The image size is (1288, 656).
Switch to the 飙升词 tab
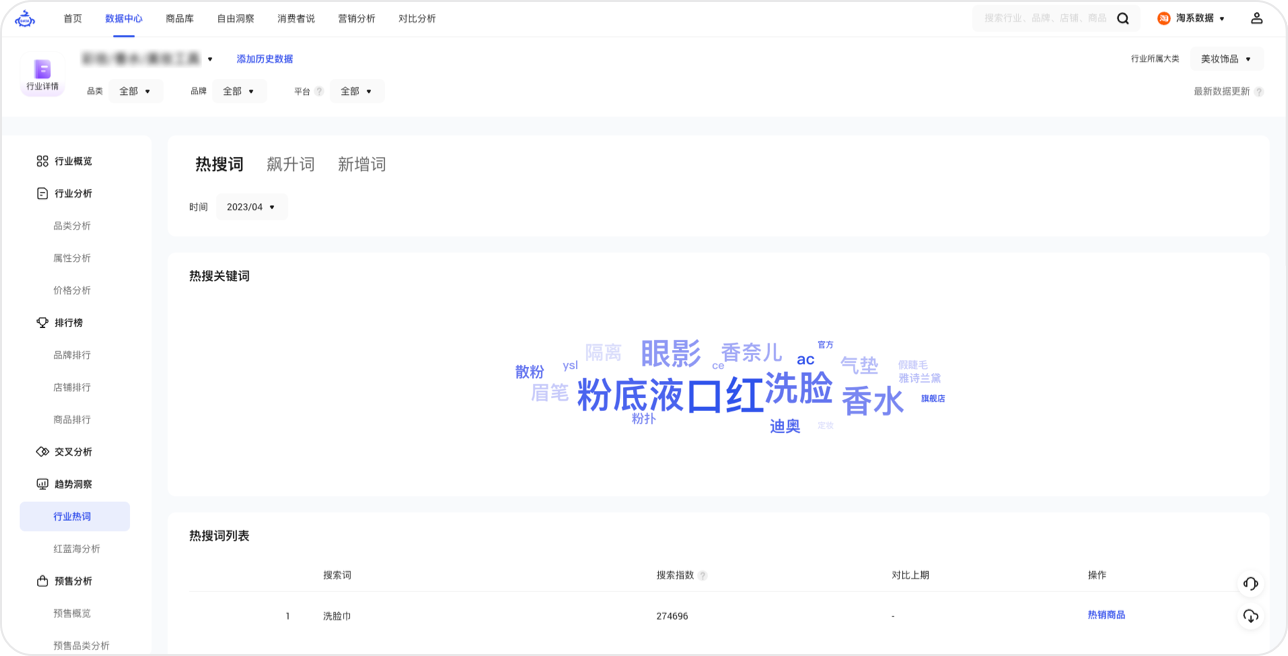291,165
